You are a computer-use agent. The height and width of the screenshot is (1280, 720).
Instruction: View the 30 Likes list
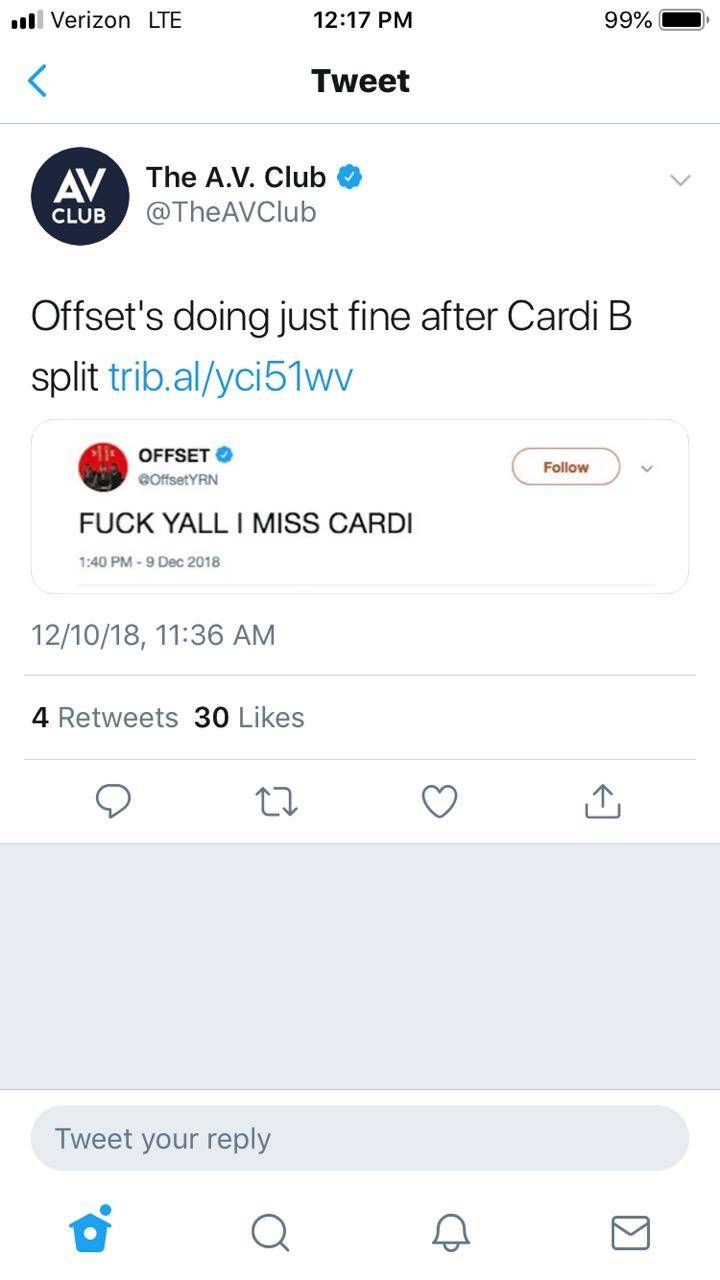(249, 717)
